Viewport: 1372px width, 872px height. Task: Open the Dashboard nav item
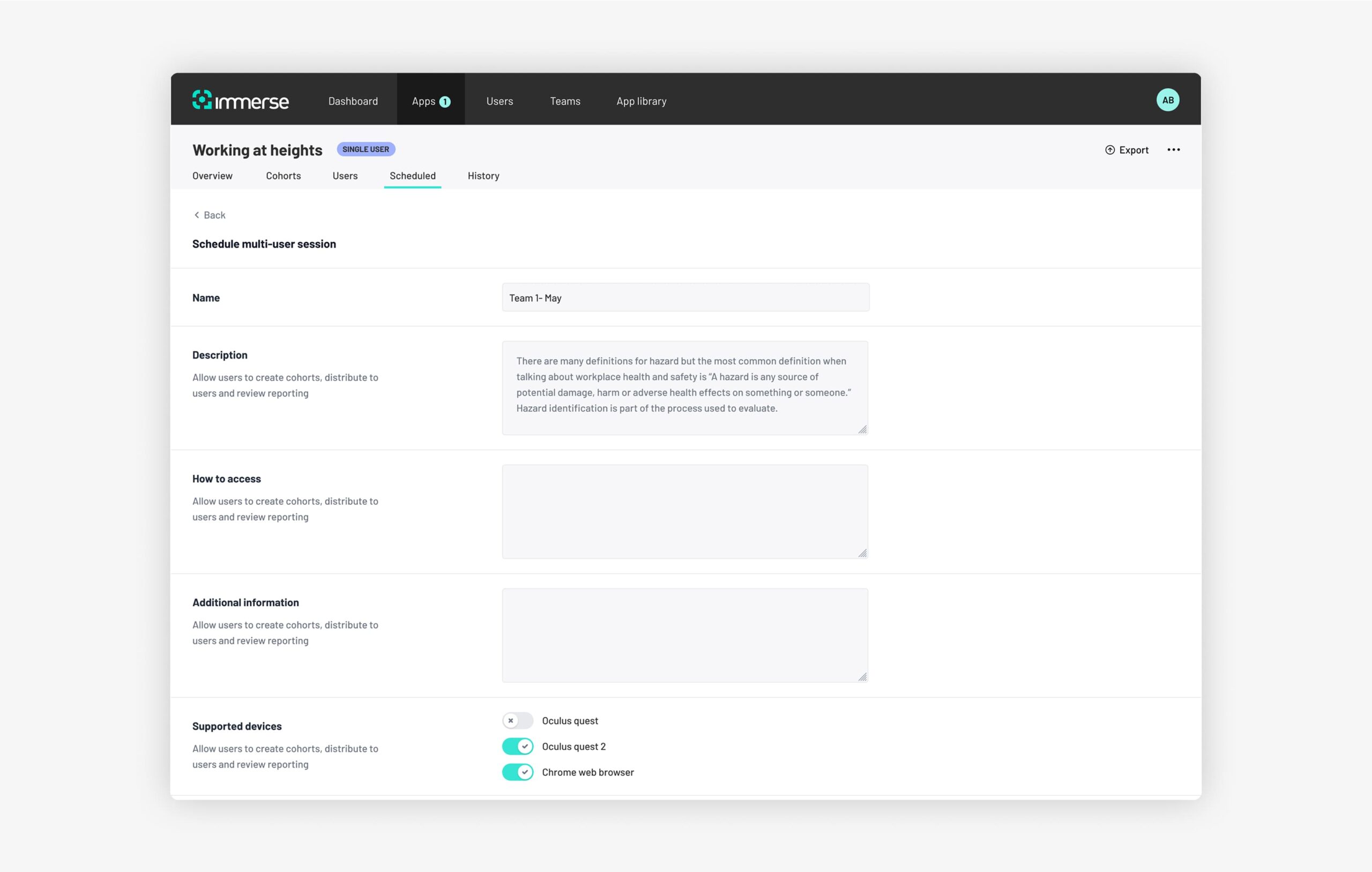tap(353, 101)
